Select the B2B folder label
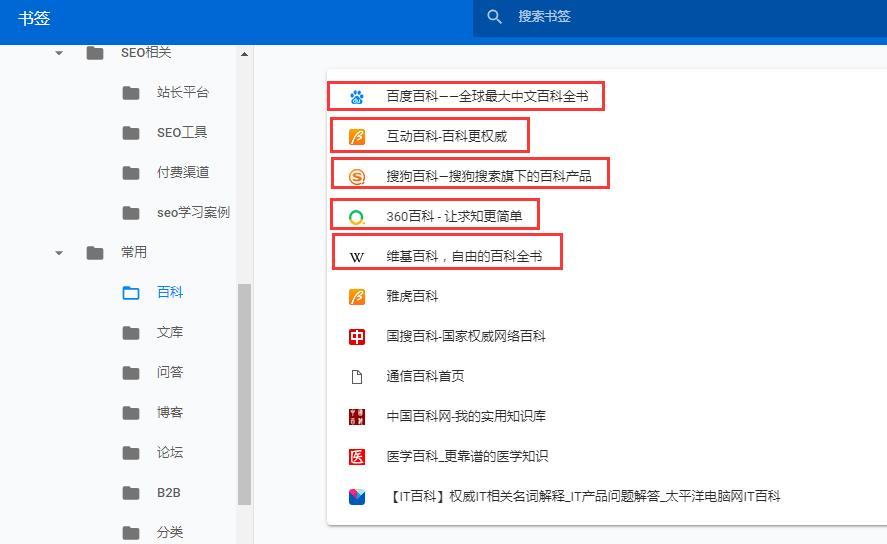Viewport: 887px width, 544px height. coord(169,493)
